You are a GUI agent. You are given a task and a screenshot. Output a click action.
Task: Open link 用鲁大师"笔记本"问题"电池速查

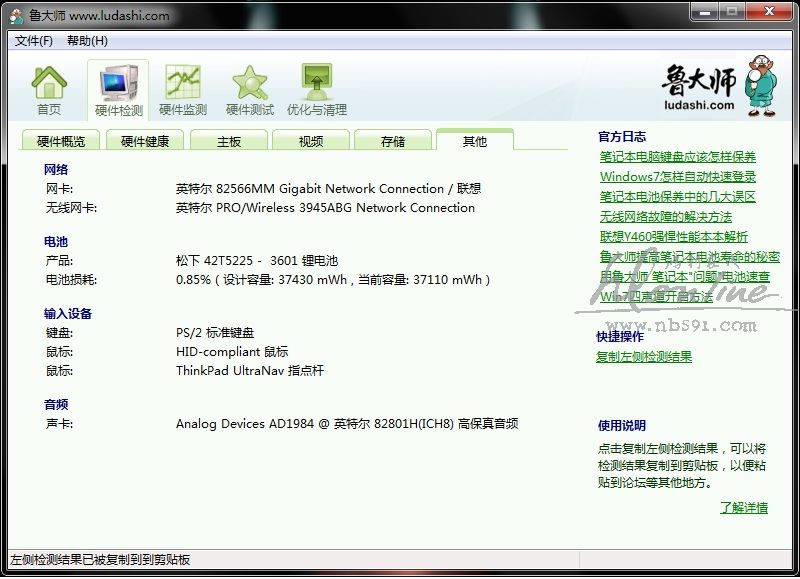click(x=685, y=276)
